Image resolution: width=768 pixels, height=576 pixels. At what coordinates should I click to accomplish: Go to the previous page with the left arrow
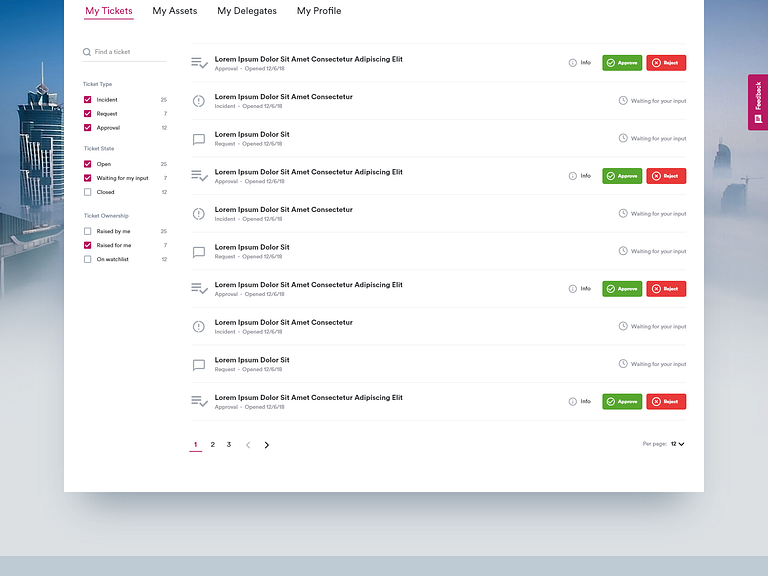click(248, 445)
